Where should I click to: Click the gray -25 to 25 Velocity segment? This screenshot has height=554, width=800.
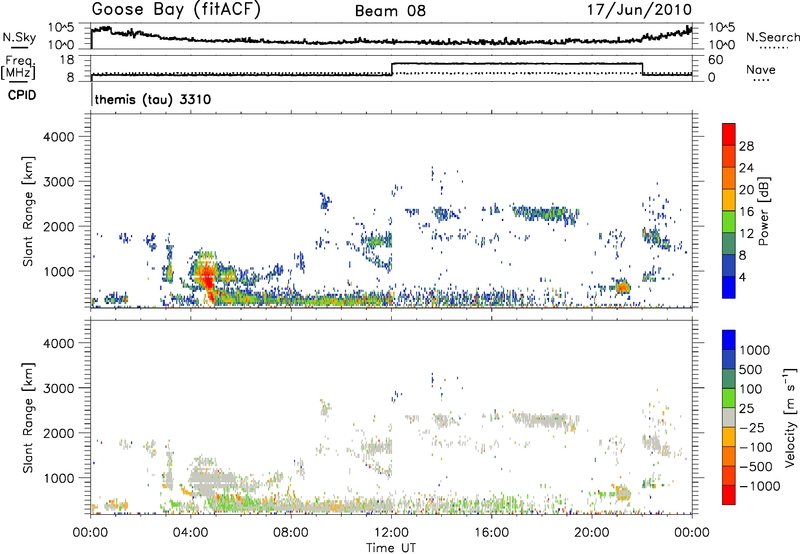(x=729, y=418)
